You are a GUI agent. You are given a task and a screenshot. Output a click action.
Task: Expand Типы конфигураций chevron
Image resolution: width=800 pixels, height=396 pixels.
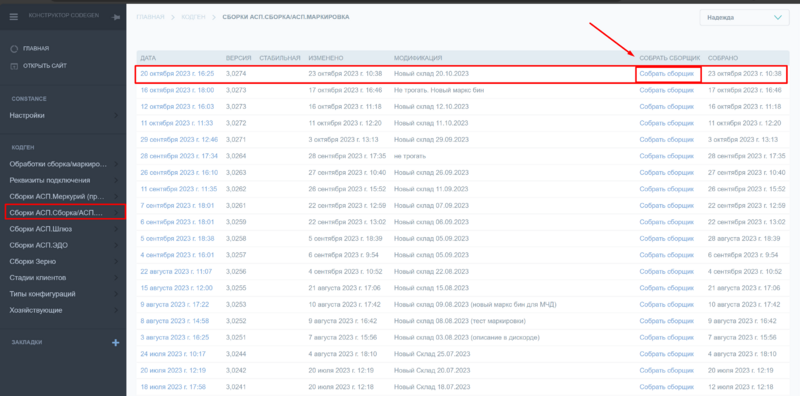pyautogui.click(x=116, y=294)
